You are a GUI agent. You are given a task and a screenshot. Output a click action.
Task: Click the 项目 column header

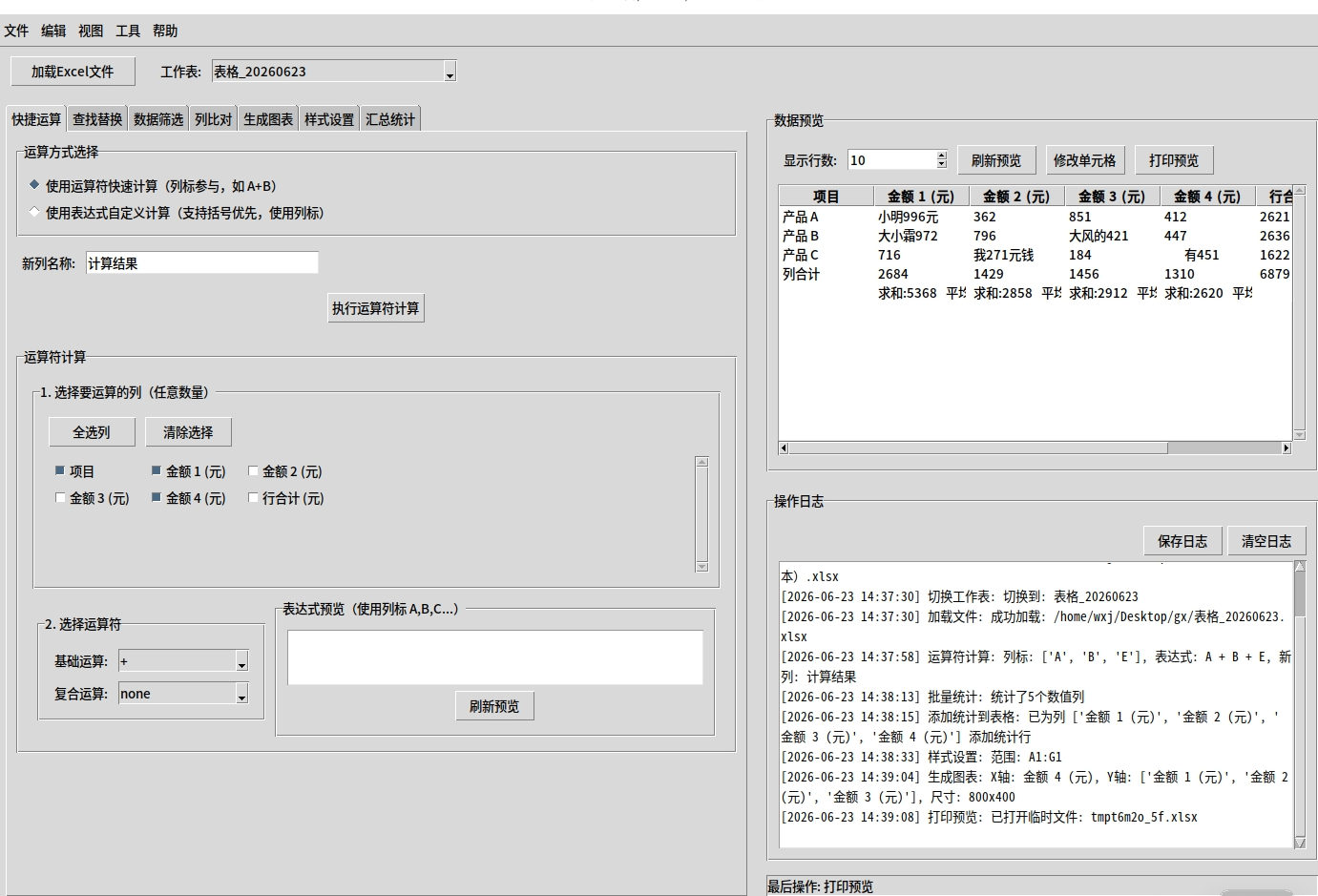[x=826, y=197]
